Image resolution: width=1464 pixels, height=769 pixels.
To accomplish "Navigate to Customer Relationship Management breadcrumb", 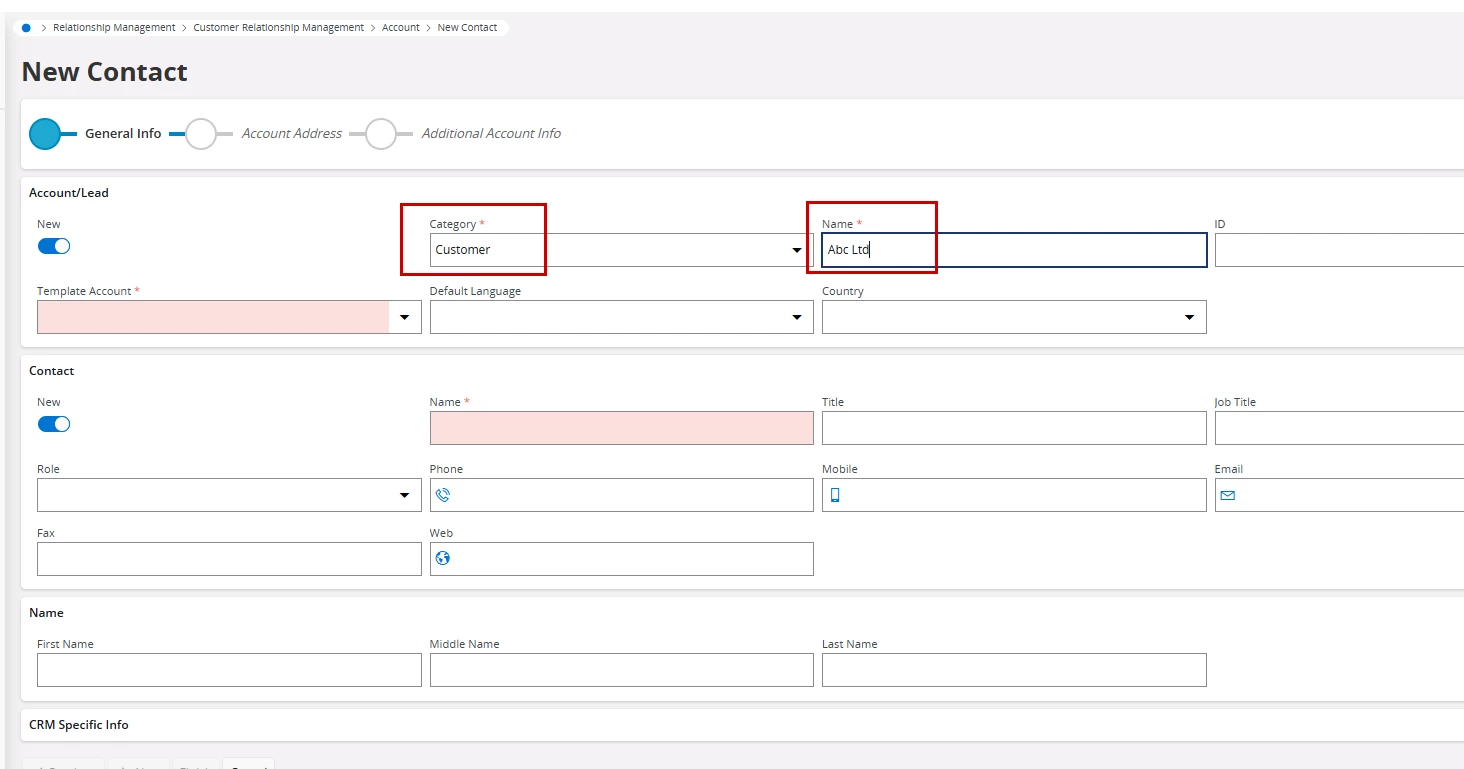I will [x=278, y=28].
